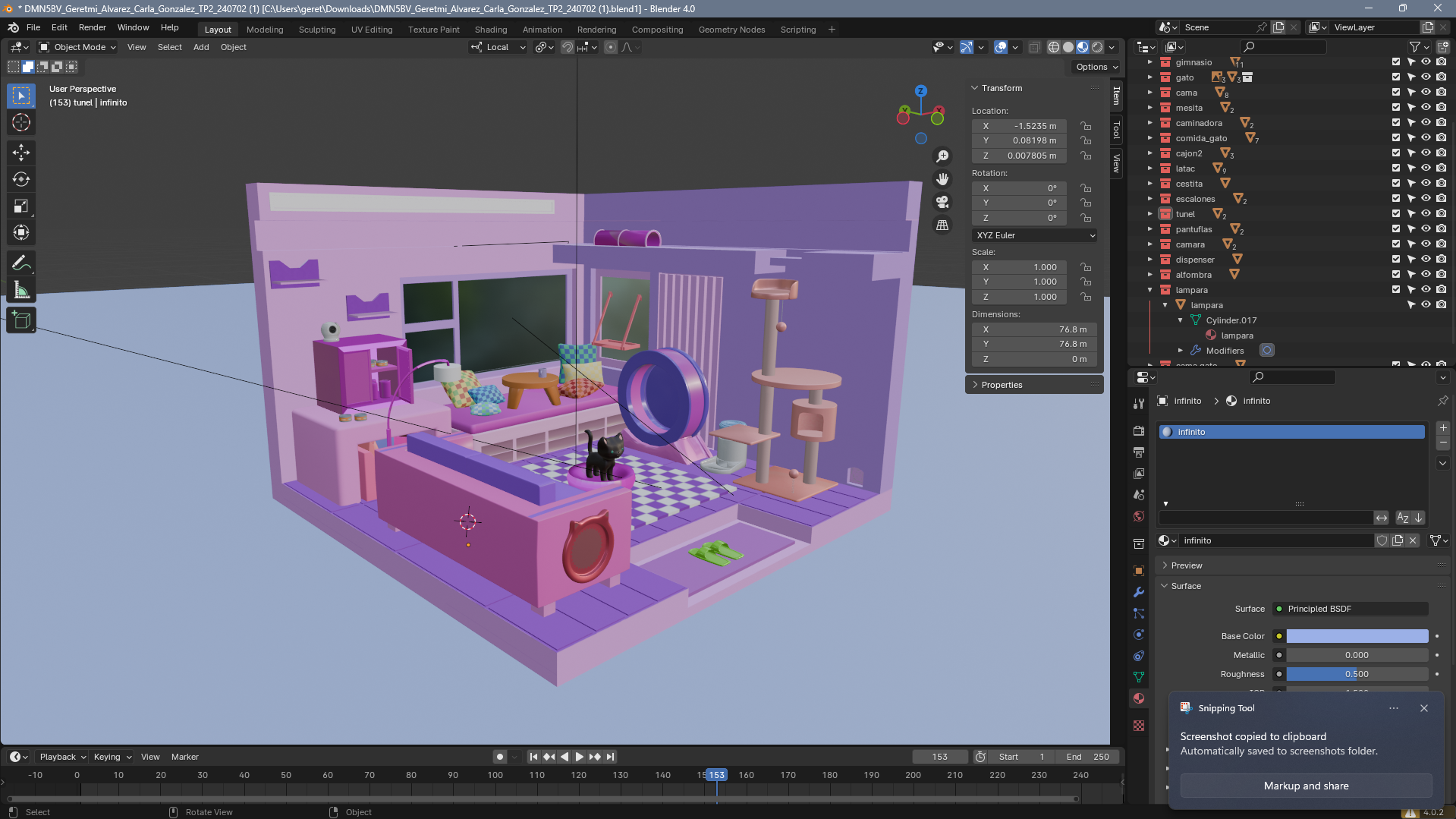Viewport: 1456px width, 819px height.
Task: Open the XYZ Euler rotation mode dropdown
Action: pyautogui.click(x=1036, y=235)
